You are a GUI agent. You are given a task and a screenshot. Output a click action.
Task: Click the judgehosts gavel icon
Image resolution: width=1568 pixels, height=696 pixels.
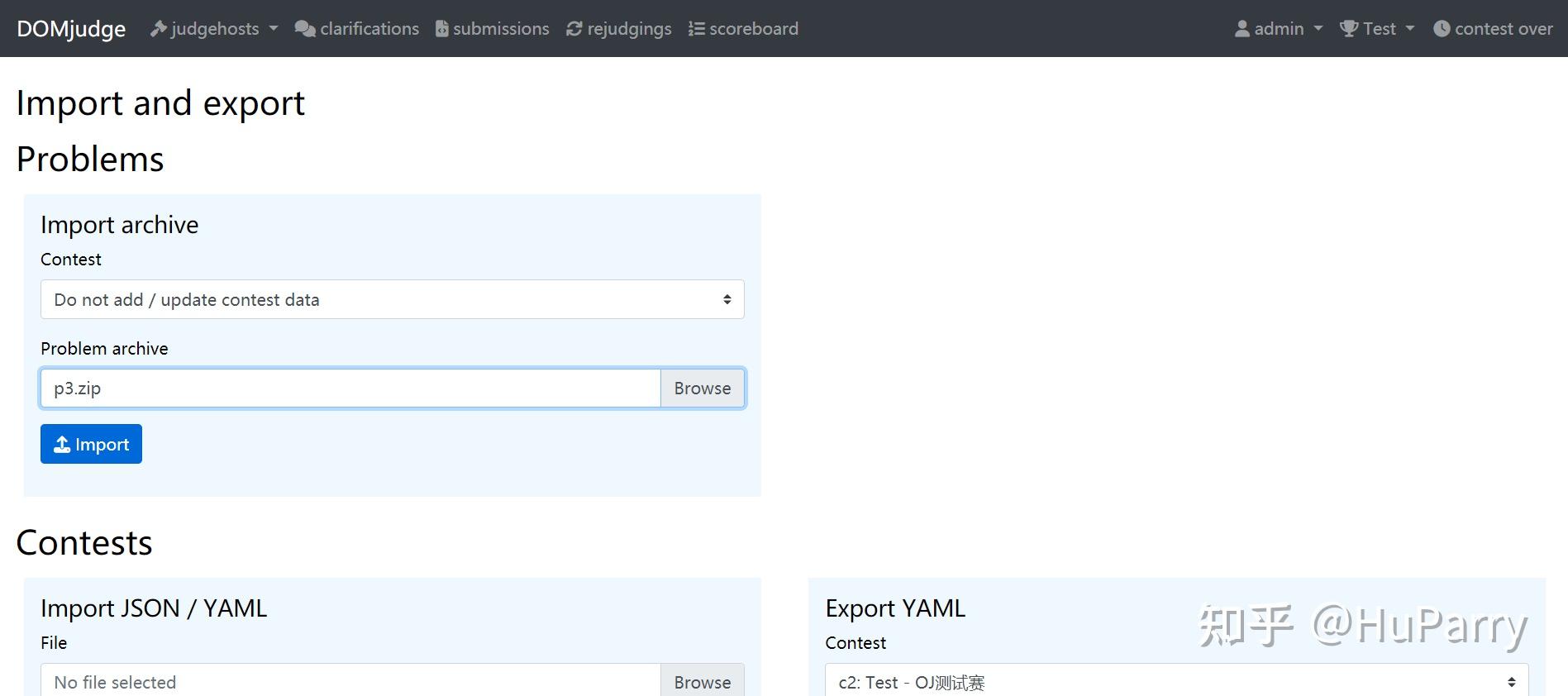point(159,29)
